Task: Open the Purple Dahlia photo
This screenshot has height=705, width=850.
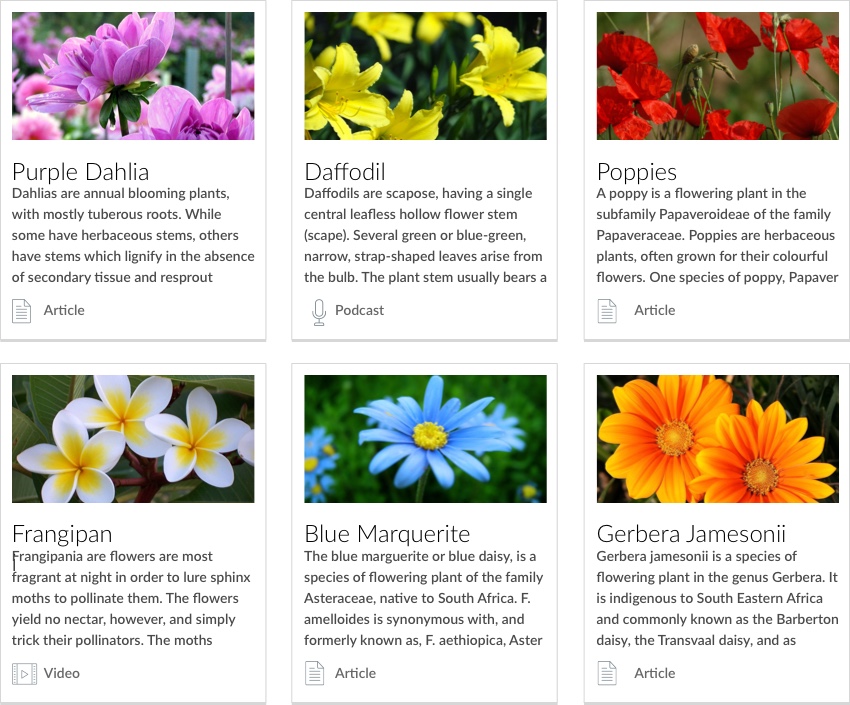Action: coord(133,76)
